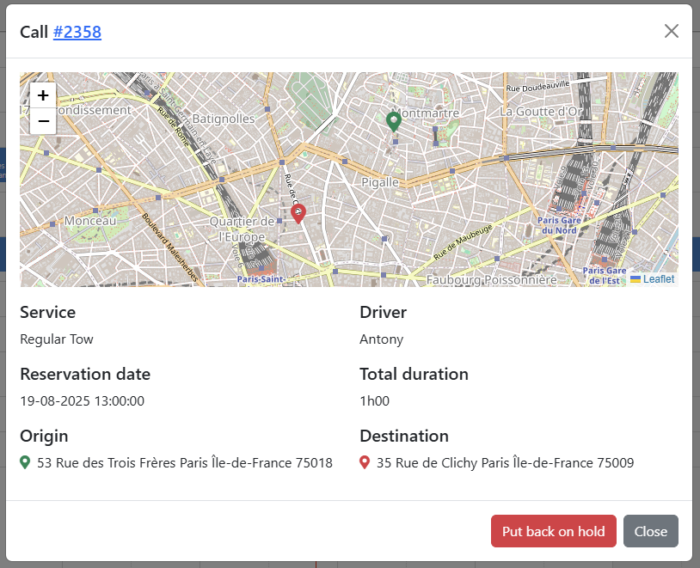This screenshot has width=700, height=568.
Task: Open the Leaflet attribution link
Action: coord(657,279)
